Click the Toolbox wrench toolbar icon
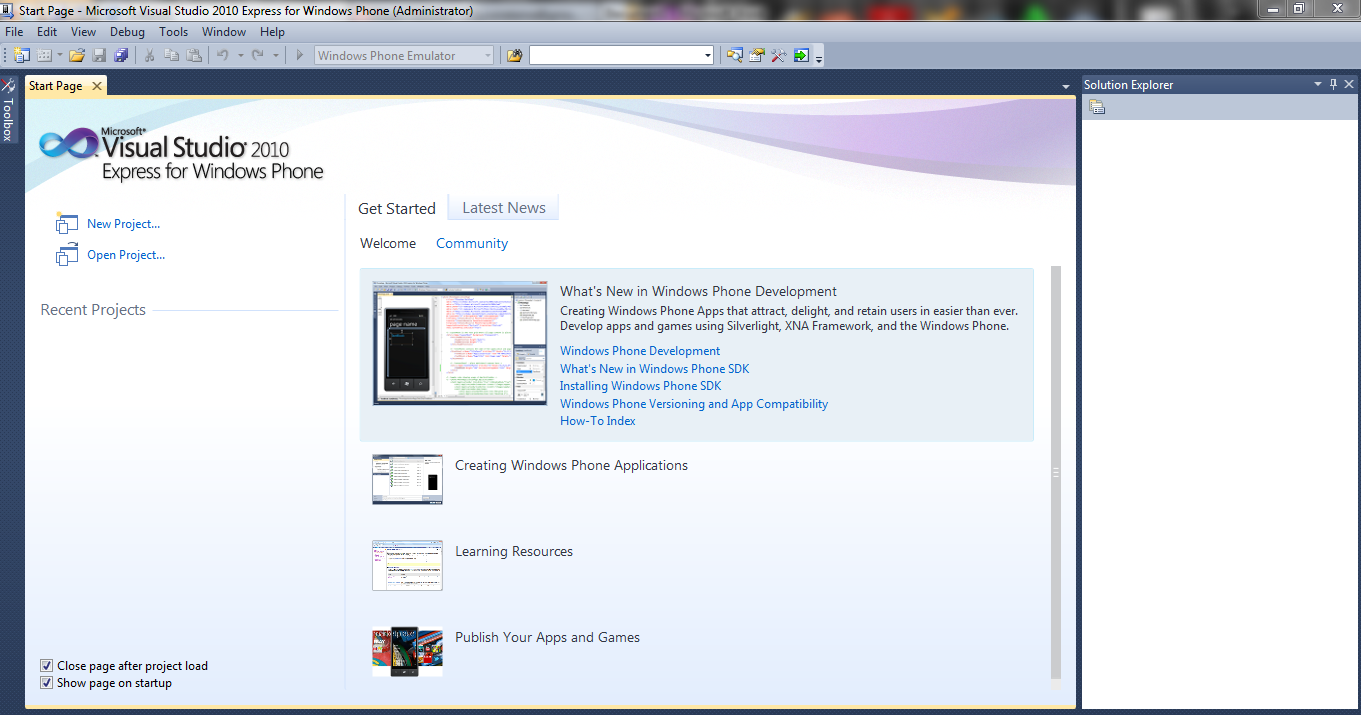The image size is (1361, 715). (x=779, y=56)
